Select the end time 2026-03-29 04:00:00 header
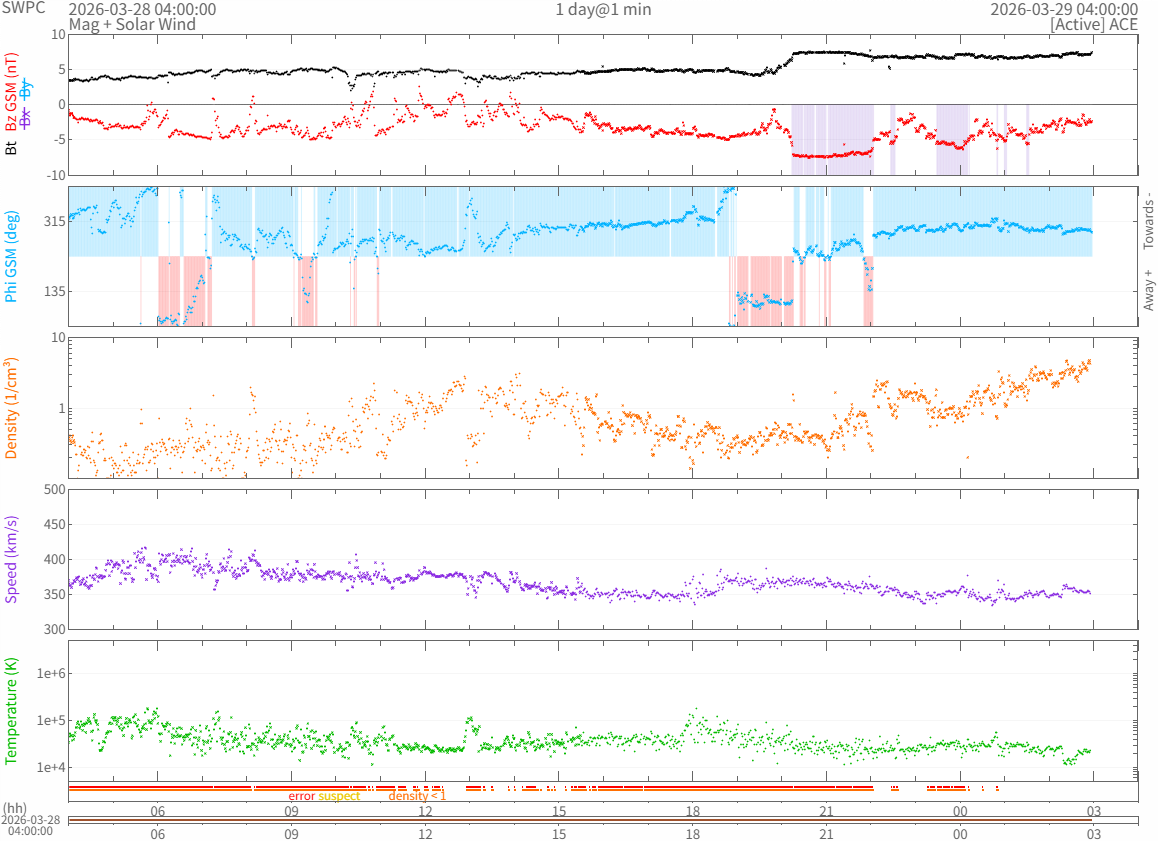This screenshot has height=841, width=1158. (1063, 9)
